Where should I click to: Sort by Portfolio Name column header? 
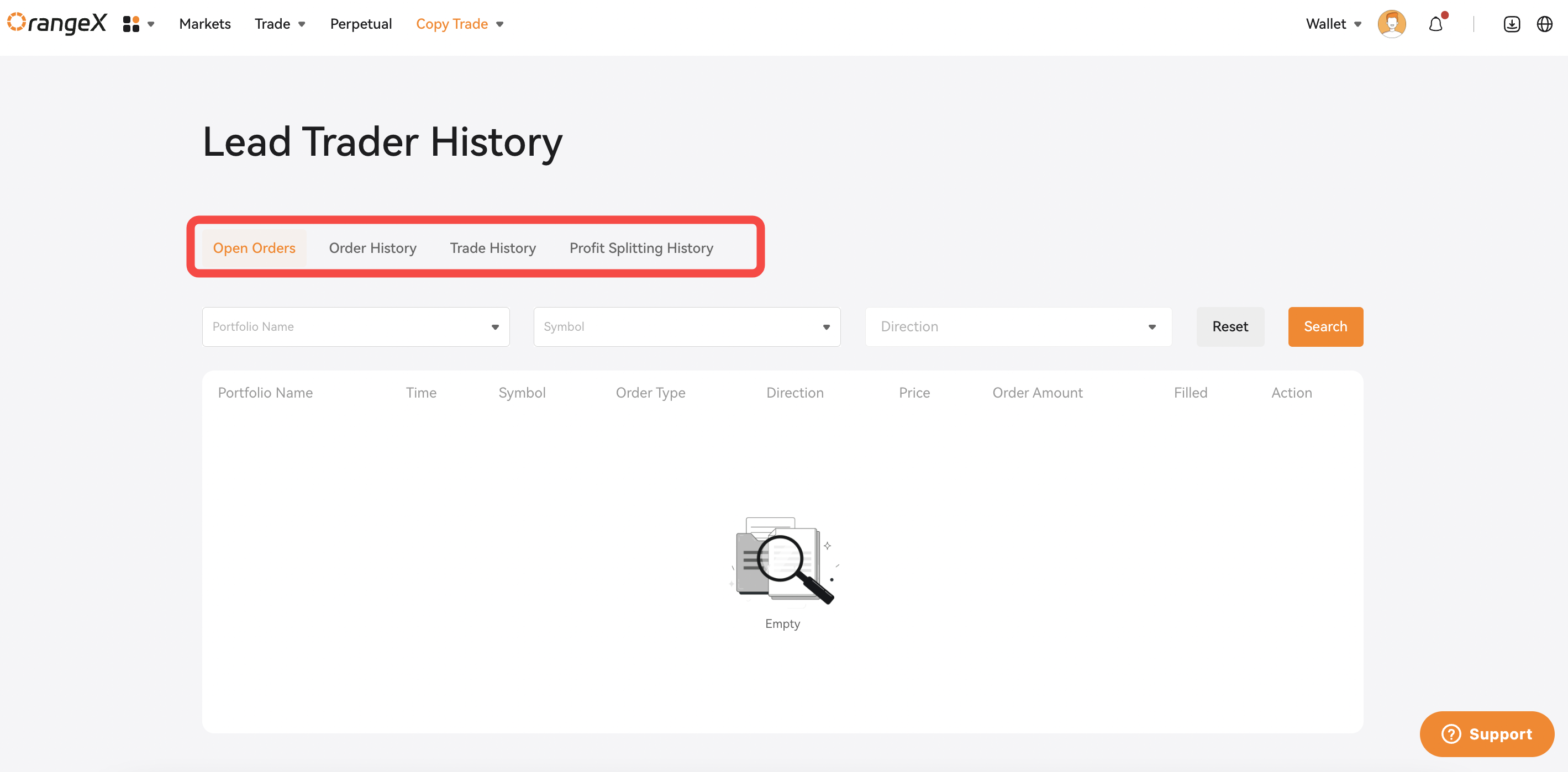265,393
